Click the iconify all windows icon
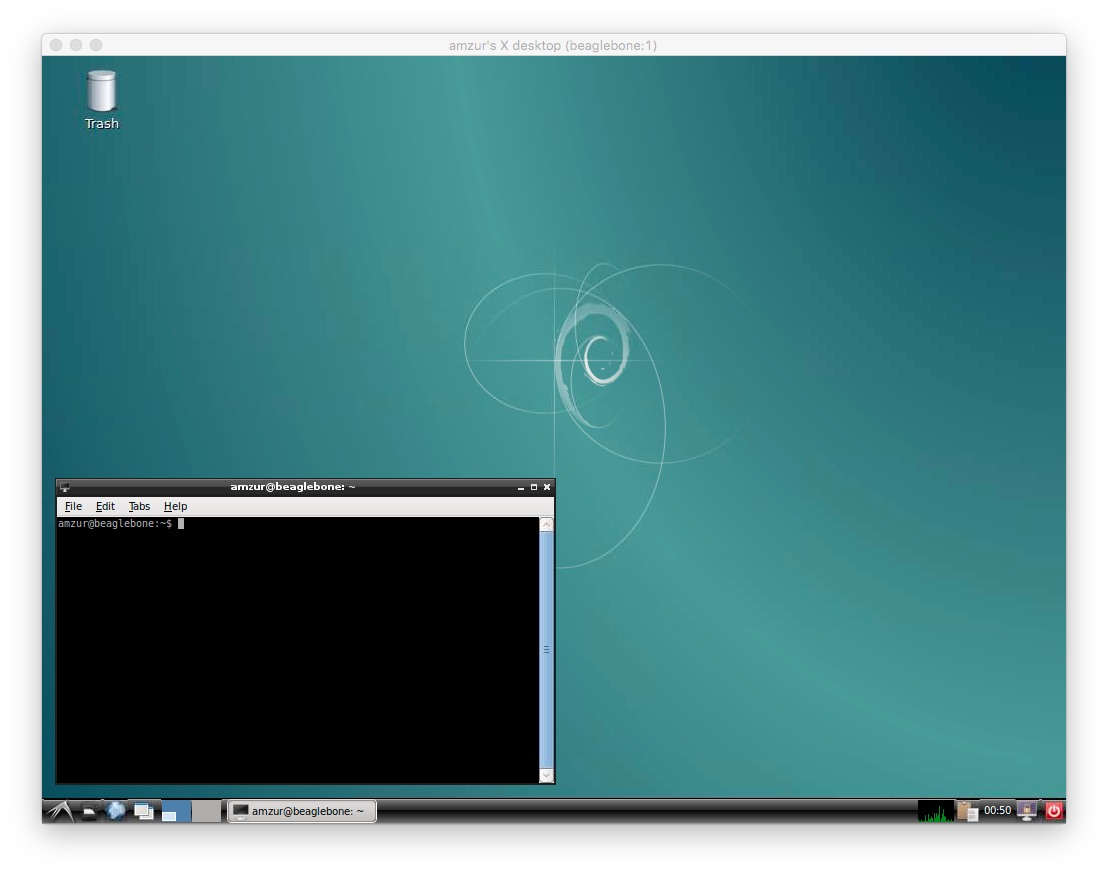This screenshot has height=874, width=1108. click(144, 812)
